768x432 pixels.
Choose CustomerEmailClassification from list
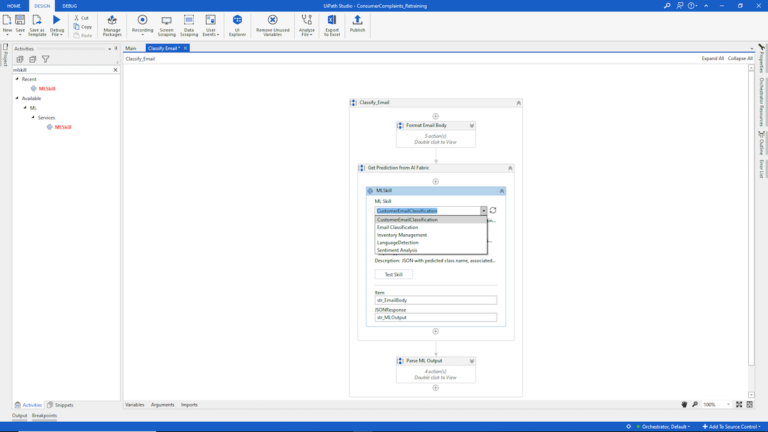[431, 220]
